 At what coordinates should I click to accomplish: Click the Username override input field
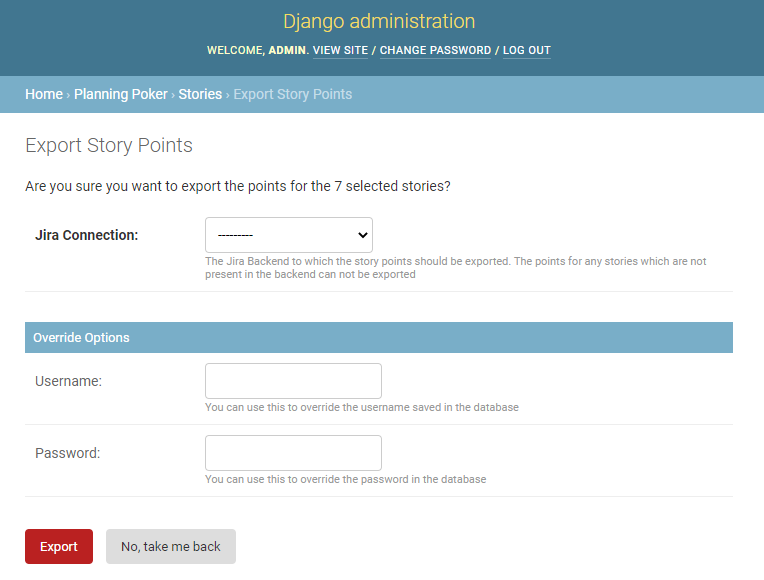click(293, 381)
